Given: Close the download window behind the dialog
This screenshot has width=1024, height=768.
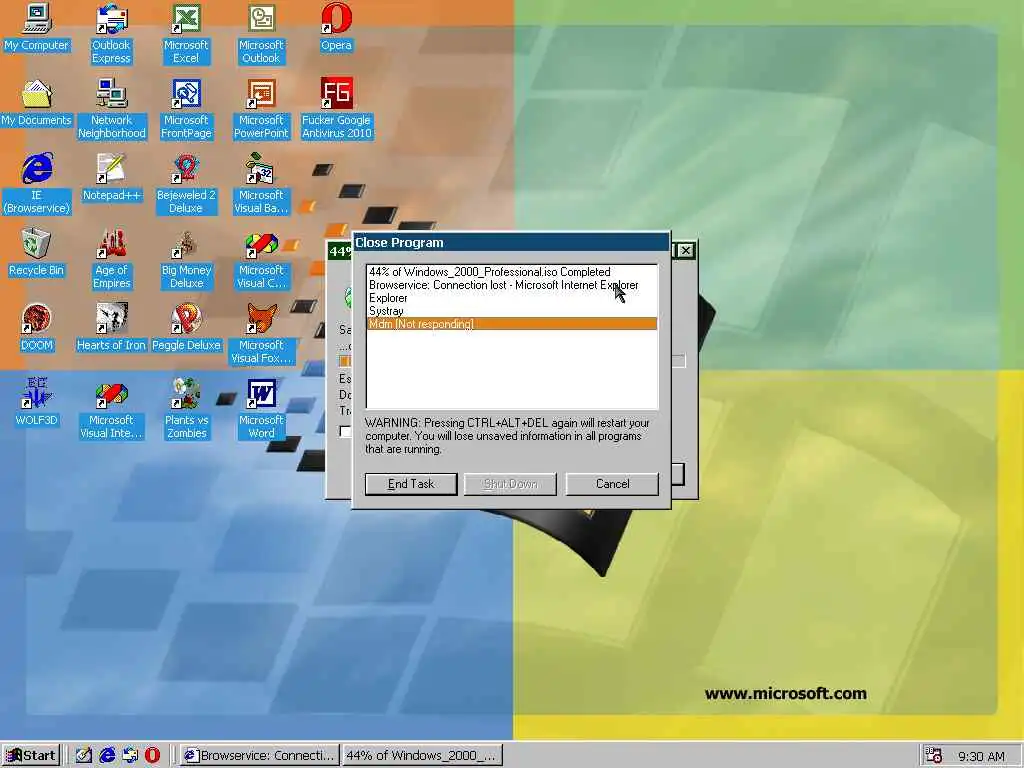Looking at the screenshot, I should [x=685, y=251].
